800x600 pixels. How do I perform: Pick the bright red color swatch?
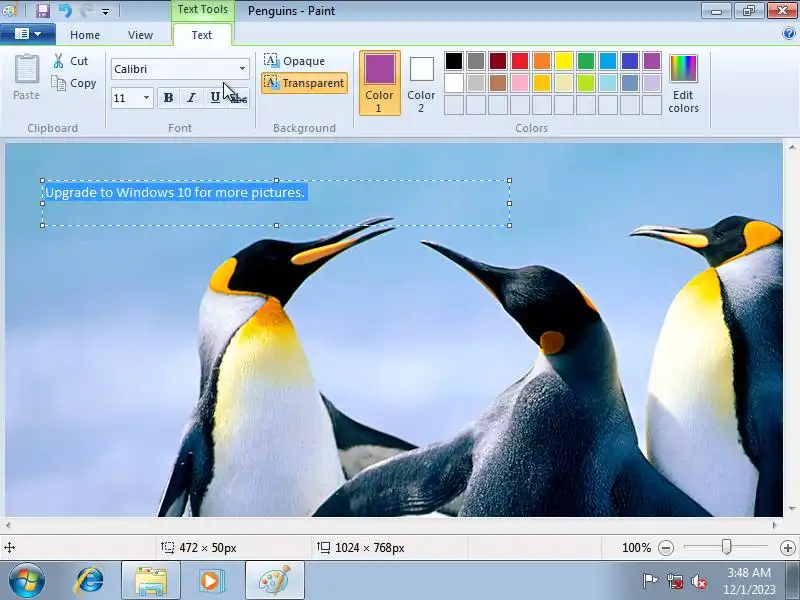click(x=520, y=61)
